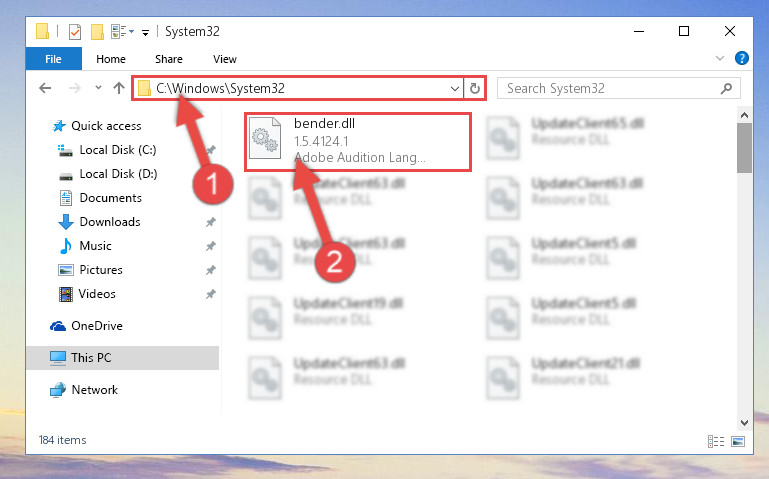Screen dimensions: 769x479
Task: Unpin Downloads using its pin icon
Action: tap(210, 222)
